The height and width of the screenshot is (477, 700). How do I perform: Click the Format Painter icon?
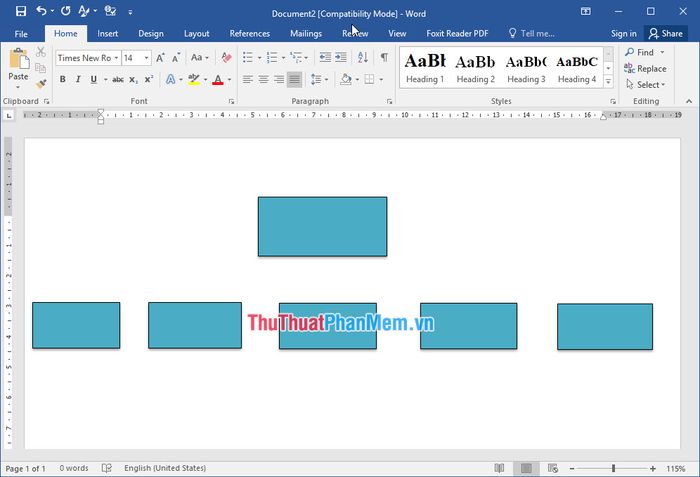[x=41, y=84]
